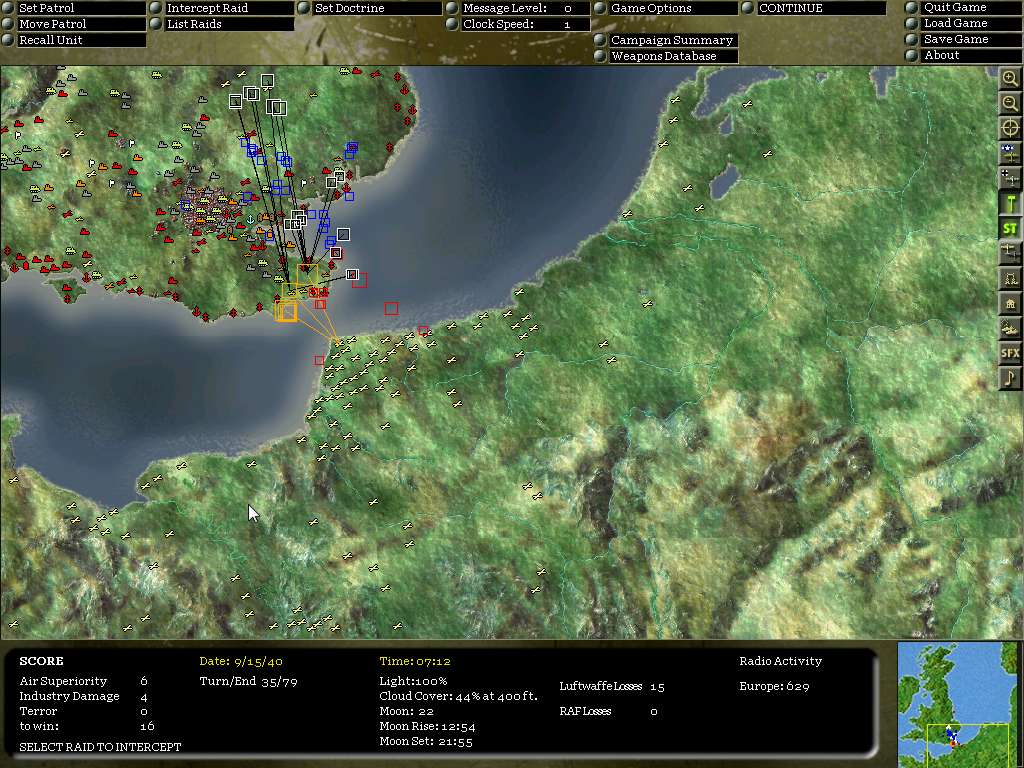
Task: Select the large orange raid square on English south coast
Action: click(x=286, y=311)
